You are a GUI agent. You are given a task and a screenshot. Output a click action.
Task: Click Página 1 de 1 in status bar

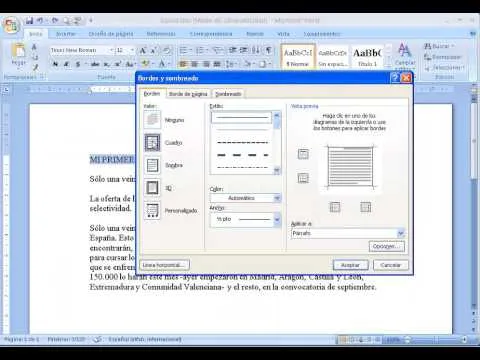pos(21,340)
